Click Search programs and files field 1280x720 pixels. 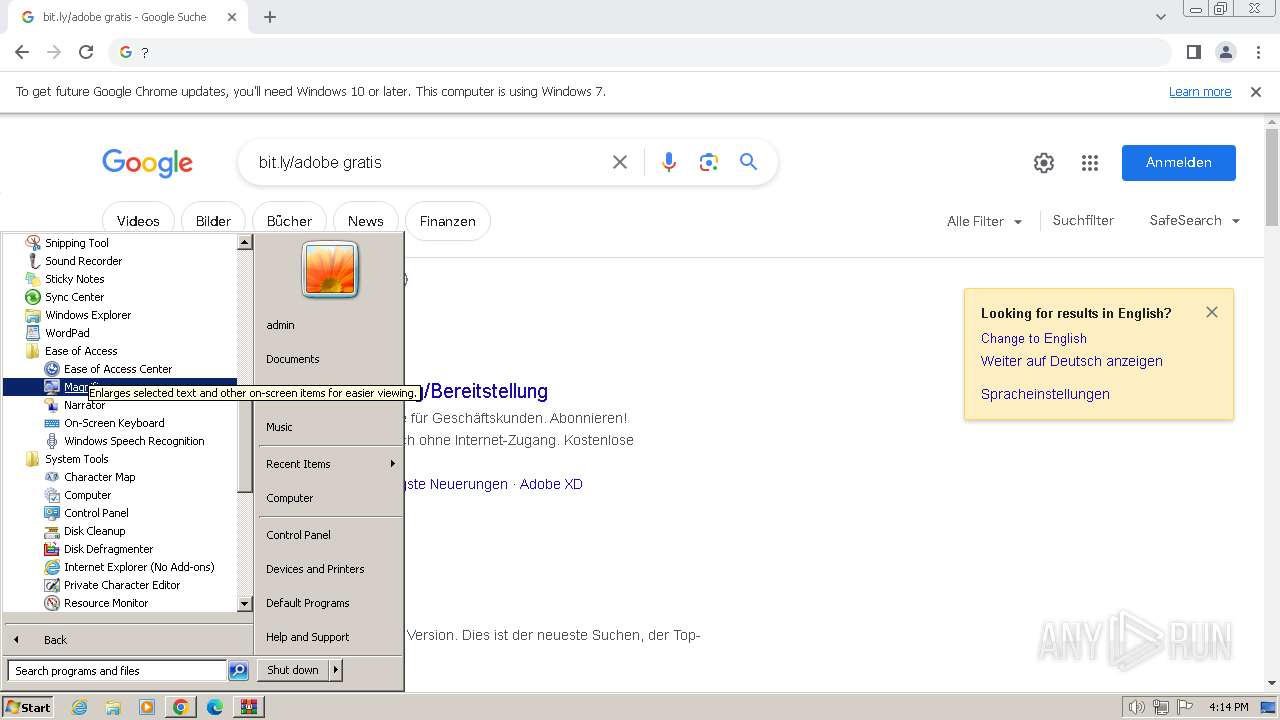point(117,671)
